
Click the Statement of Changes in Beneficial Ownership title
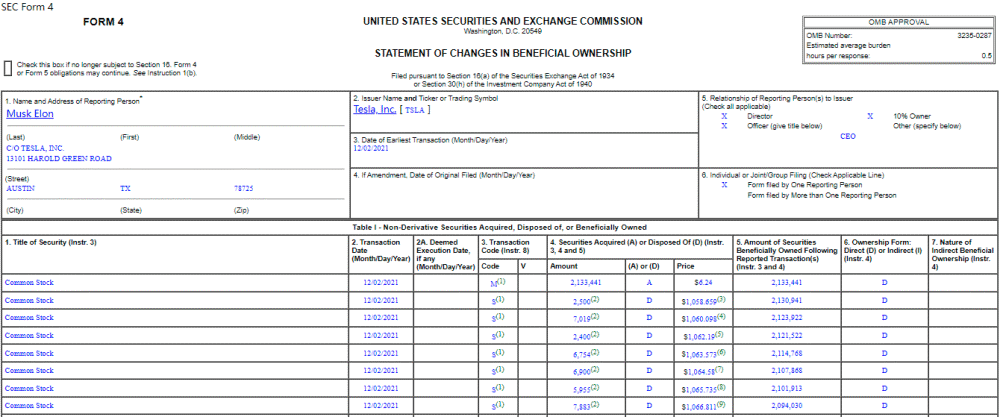tap(503, 54)
